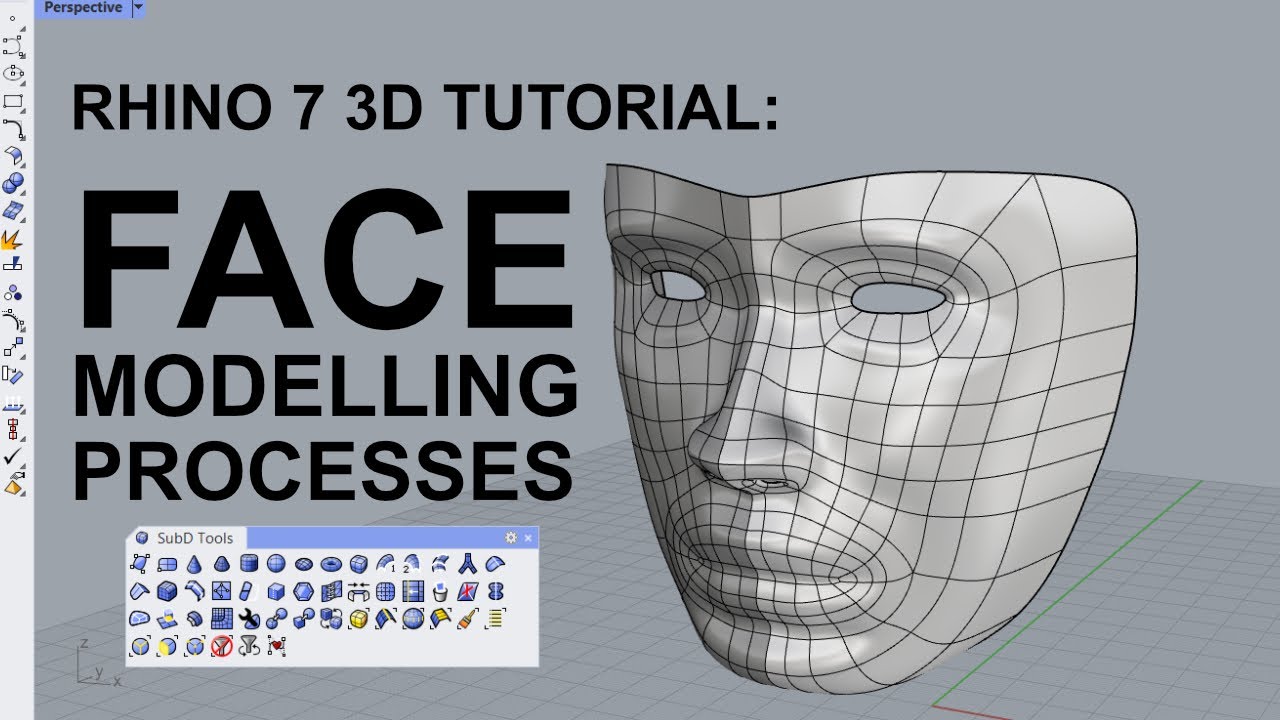1280x720 pixels.
Task: Open SubD Tools panel gear options
Action: tap(511, 538)
